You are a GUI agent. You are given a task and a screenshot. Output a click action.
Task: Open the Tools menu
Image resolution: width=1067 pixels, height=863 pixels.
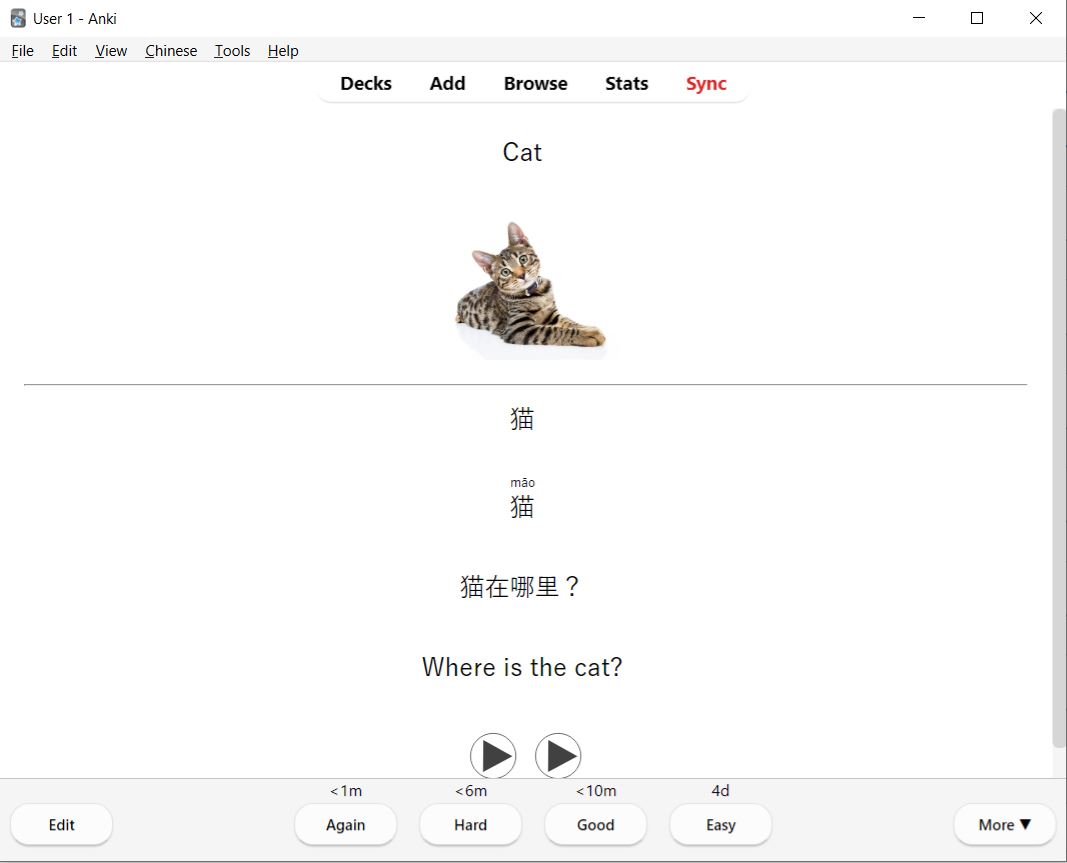point(232,51)
